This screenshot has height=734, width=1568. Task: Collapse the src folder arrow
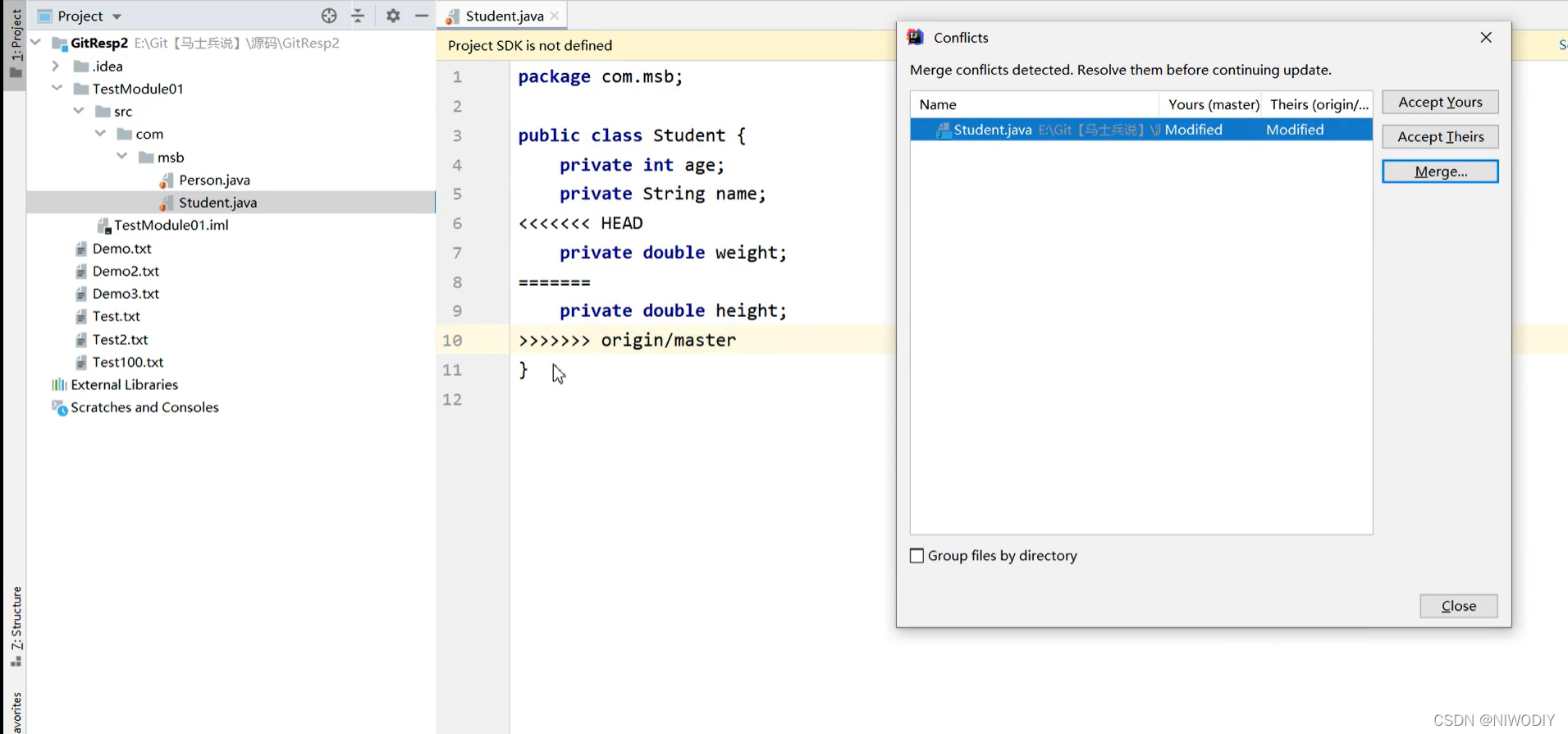click(x=79, y=111)
